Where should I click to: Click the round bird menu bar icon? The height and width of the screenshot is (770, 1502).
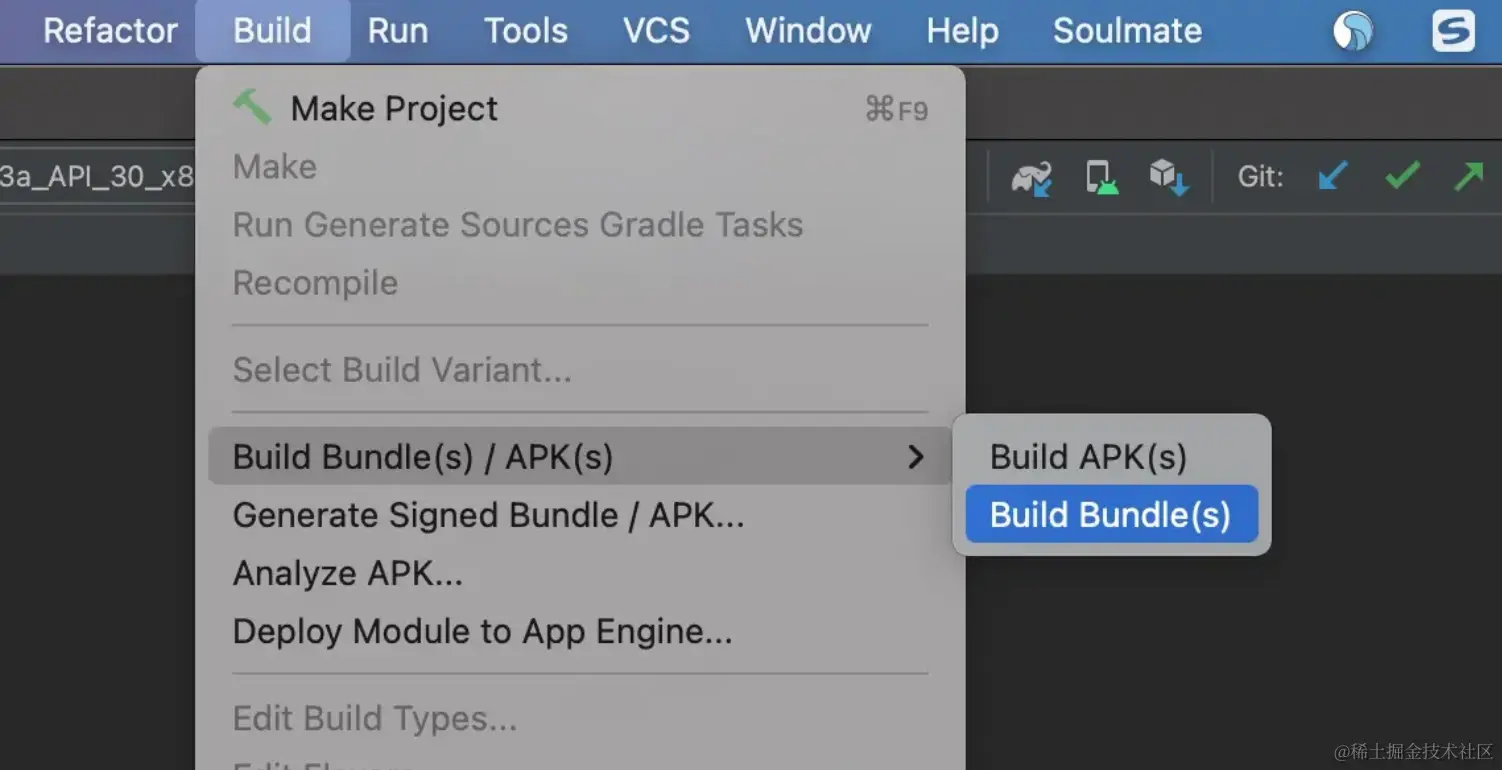click(x=1353, y=30)
